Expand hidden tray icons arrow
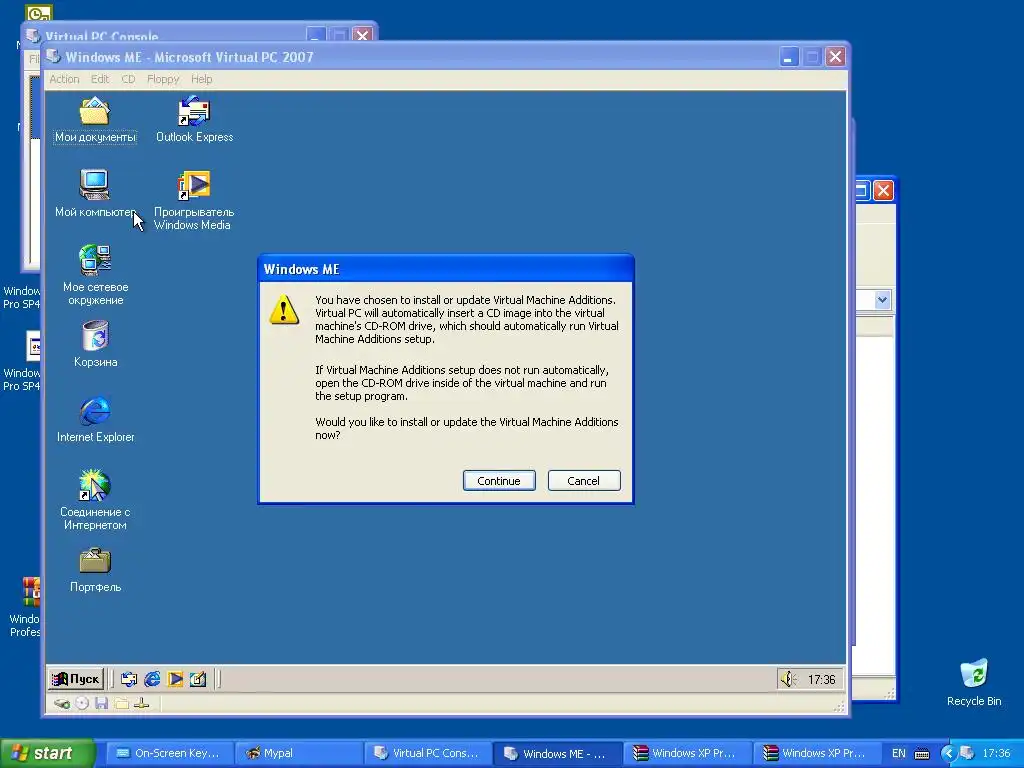 point(948,754)
